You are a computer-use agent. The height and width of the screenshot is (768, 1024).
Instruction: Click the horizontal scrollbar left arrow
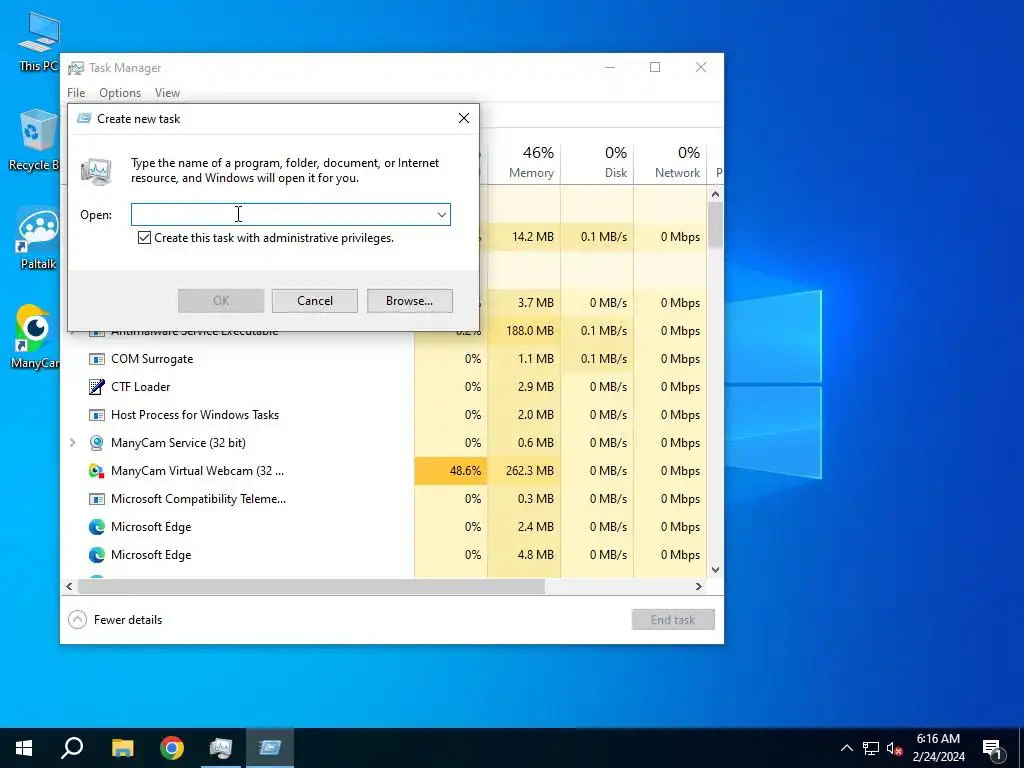[x=69, y=586]
